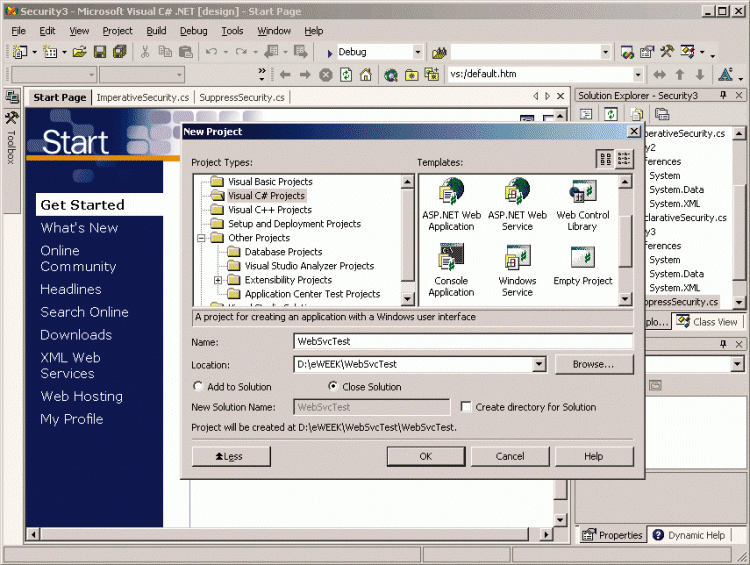
Task: Open the Undo history dropdown arrow
Action: pos(225,52)
